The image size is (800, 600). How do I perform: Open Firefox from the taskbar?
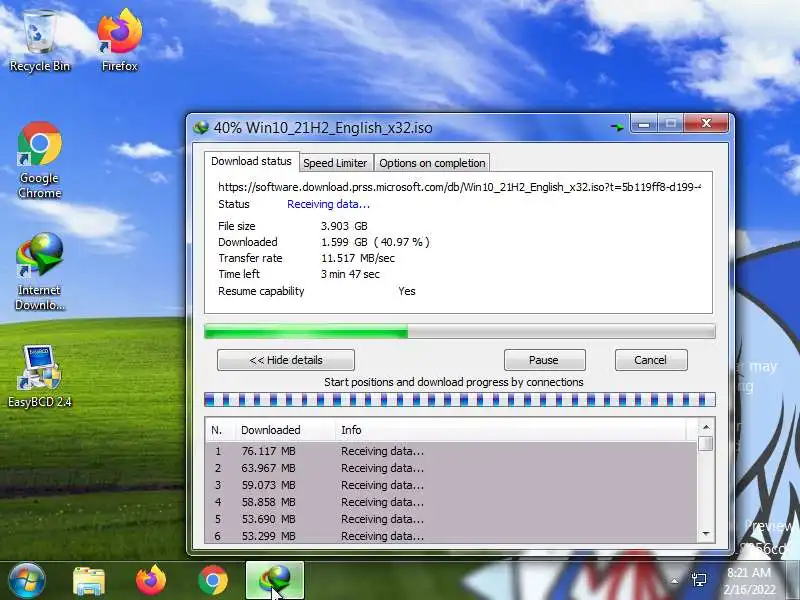(x=151, y=581)
